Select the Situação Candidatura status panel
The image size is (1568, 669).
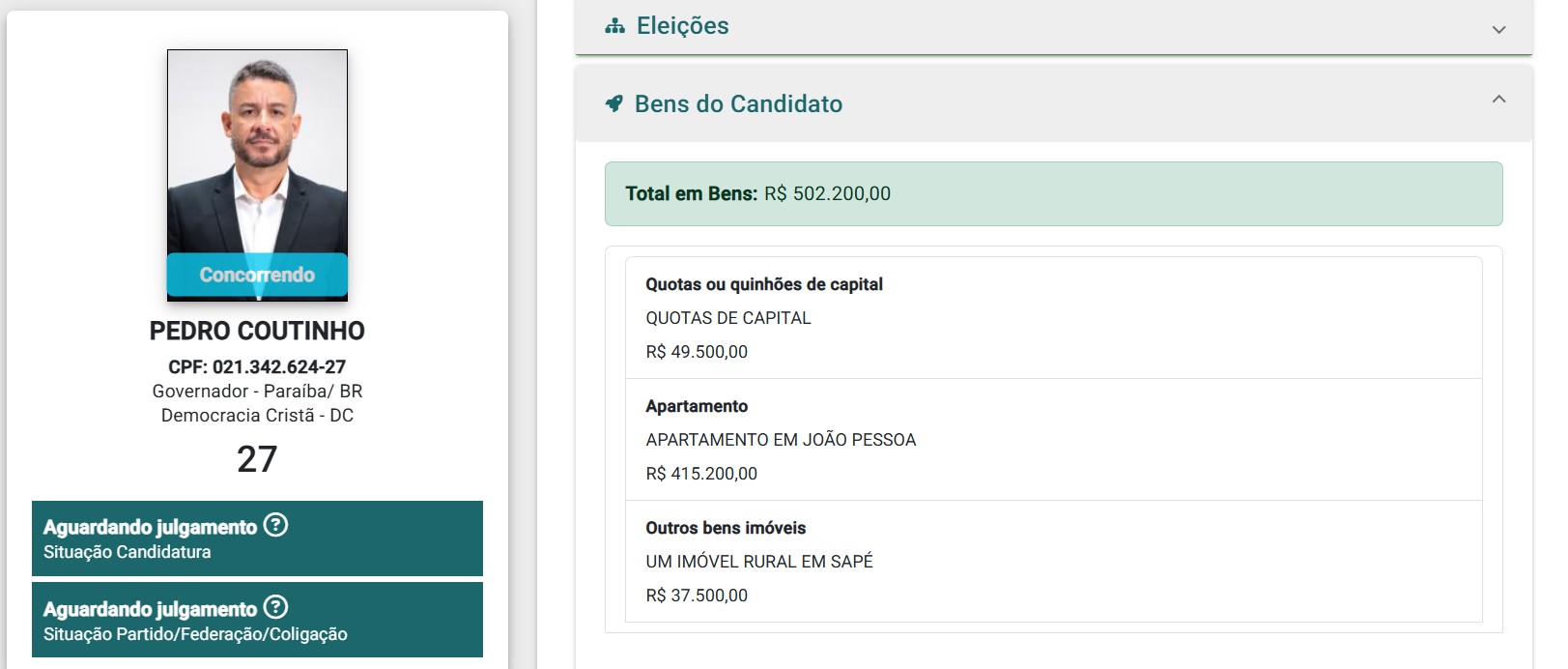point(257,538)
